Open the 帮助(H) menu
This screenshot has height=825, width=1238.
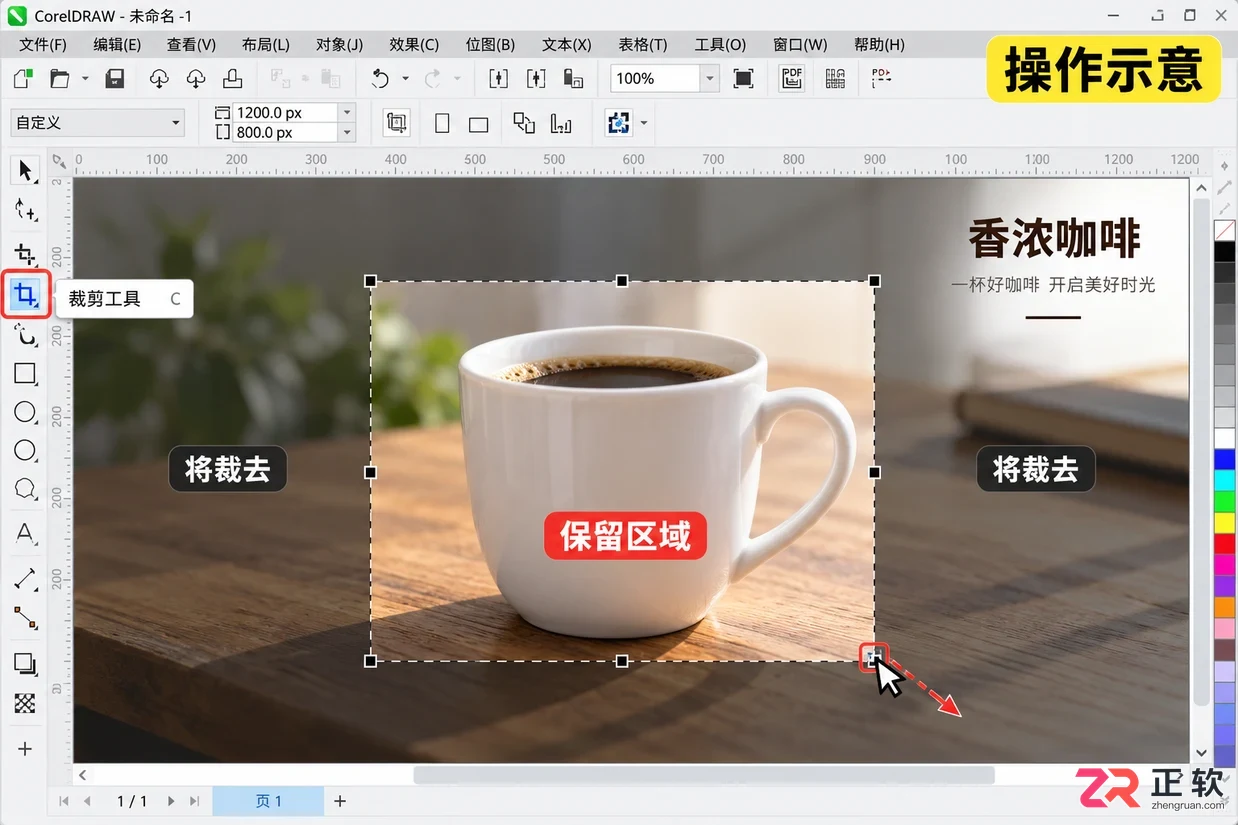pos(879,44)
